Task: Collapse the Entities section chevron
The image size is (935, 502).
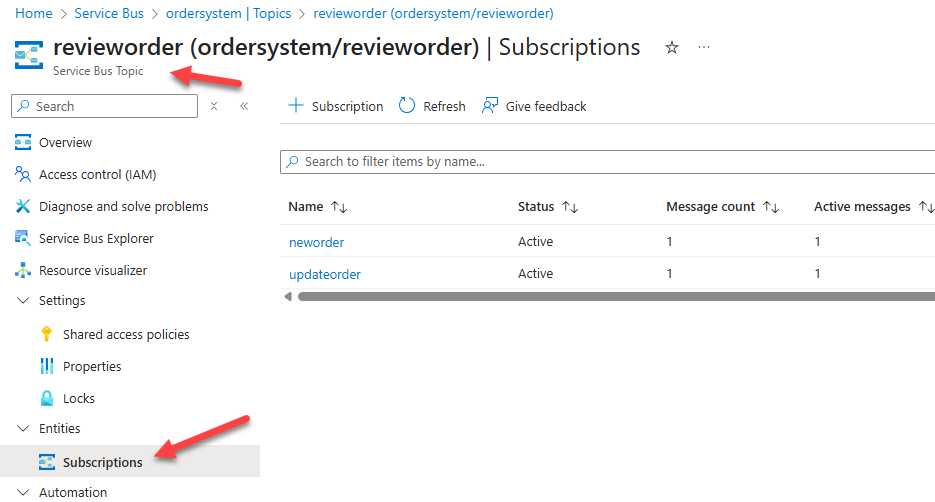Action: point(23,428)
